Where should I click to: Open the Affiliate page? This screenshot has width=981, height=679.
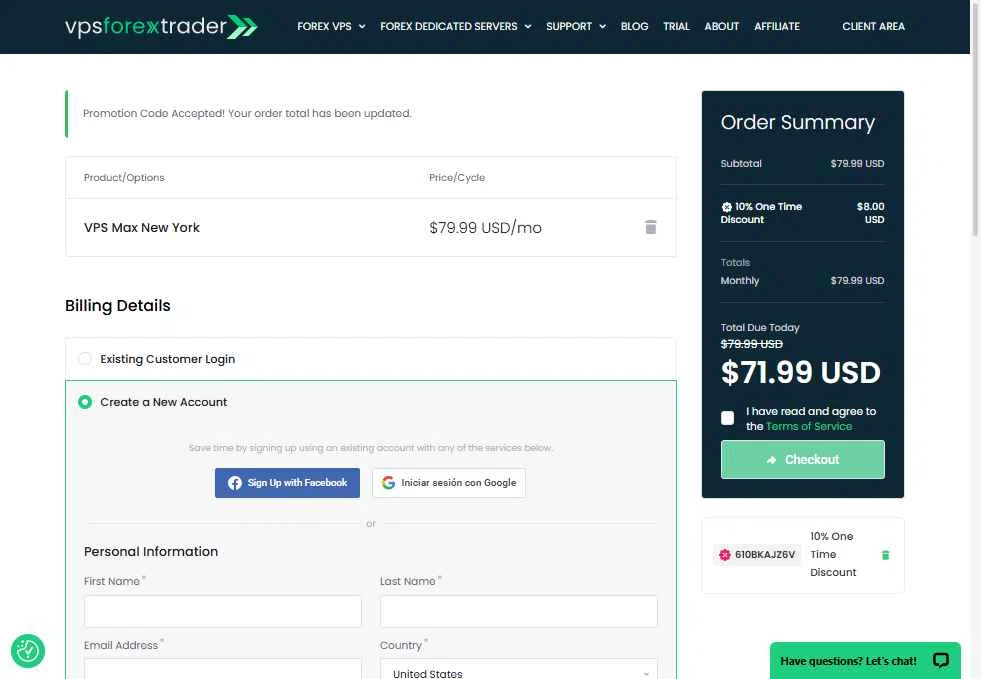click(776, 26)
